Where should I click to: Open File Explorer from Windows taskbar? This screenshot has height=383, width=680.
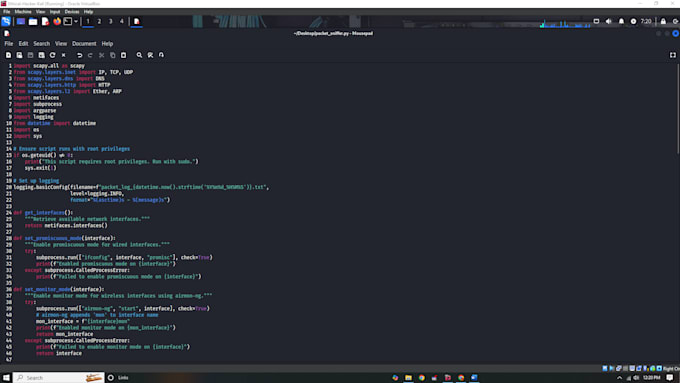409,378
